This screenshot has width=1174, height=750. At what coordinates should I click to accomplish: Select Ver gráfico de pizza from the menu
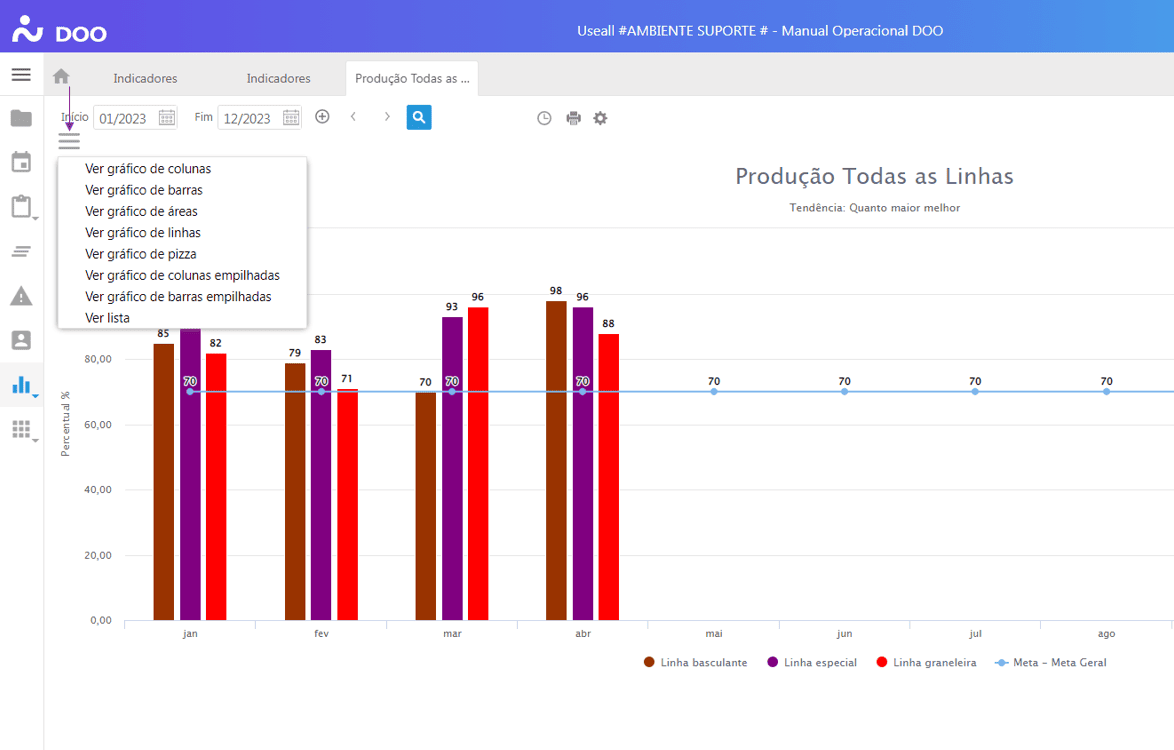tap(139, 253)
